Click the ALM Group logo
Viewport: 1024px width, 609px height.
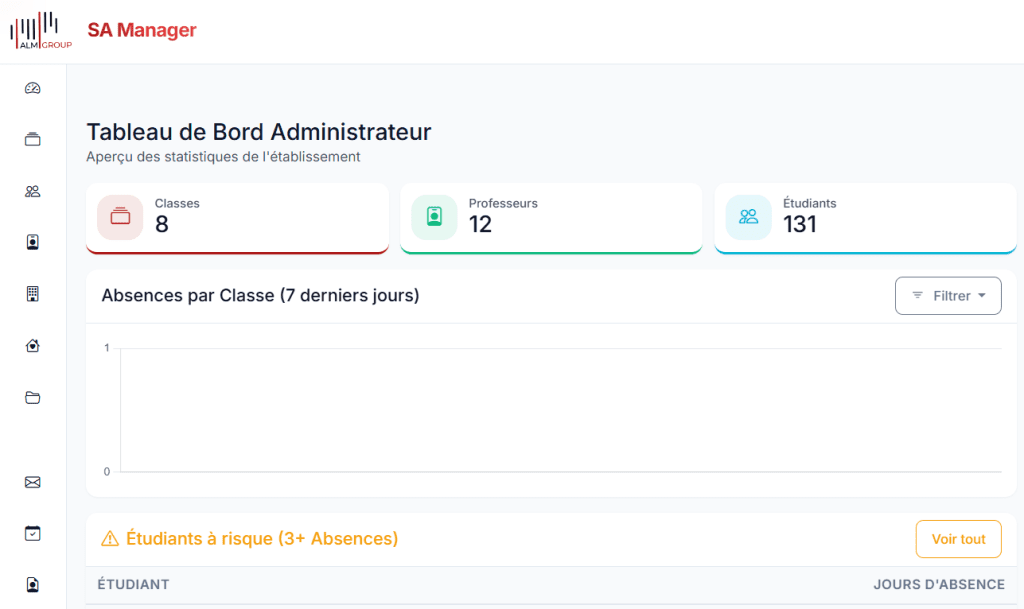click(x=41, y=31)
